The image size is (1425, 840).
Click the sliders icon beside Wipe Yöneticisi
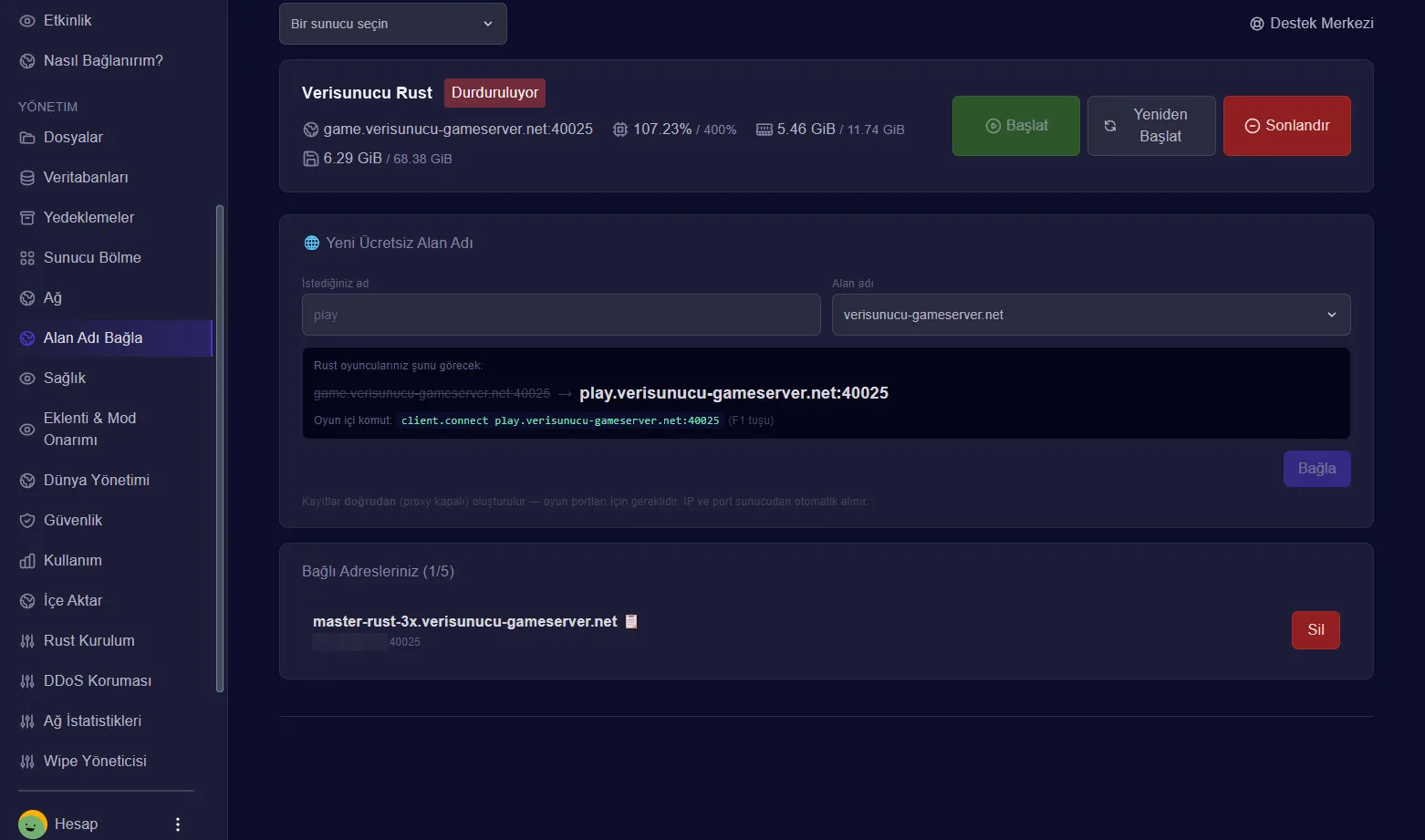click(27, 761)
